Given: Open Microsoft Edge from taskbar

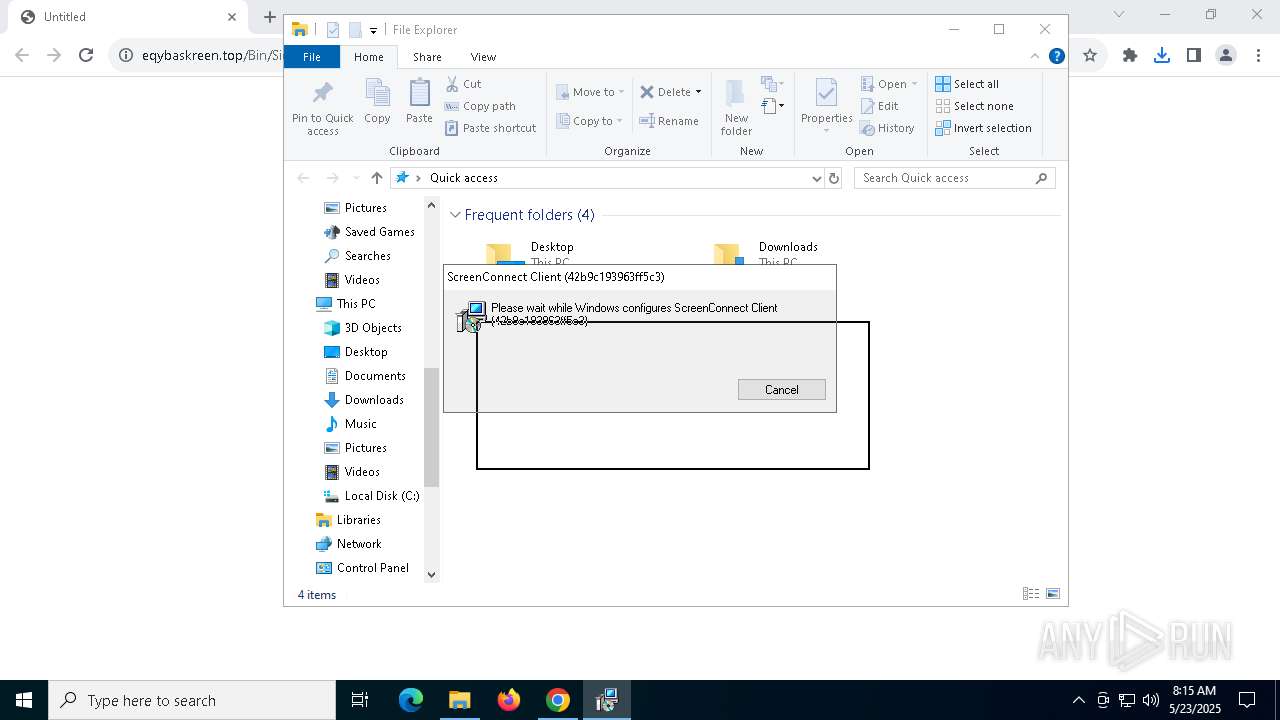Looking at the screenshot, I should coord(411,700).
